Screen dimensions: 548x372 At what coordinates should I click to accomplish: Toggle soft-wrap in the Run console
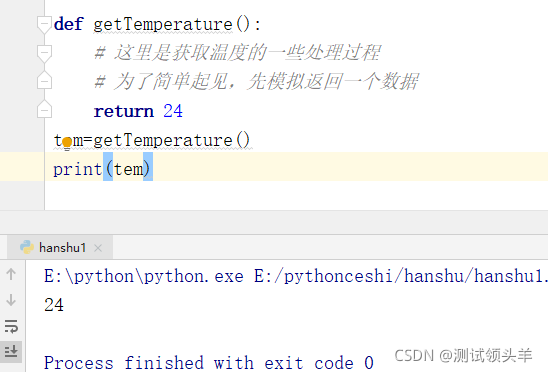click(11, 326)
